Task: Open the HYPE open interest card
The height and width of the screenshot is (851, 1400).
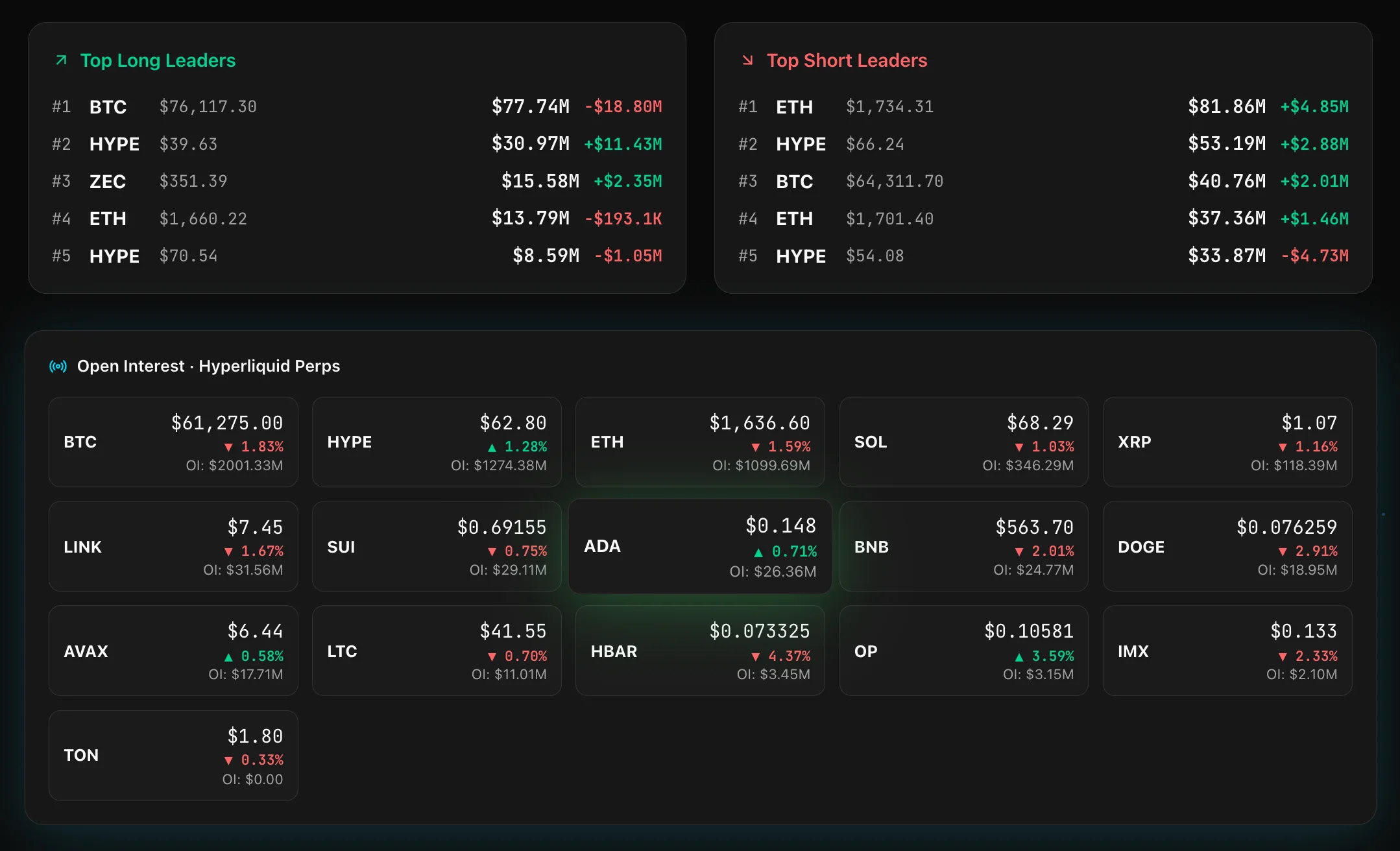Action: [x=437, y=442]
